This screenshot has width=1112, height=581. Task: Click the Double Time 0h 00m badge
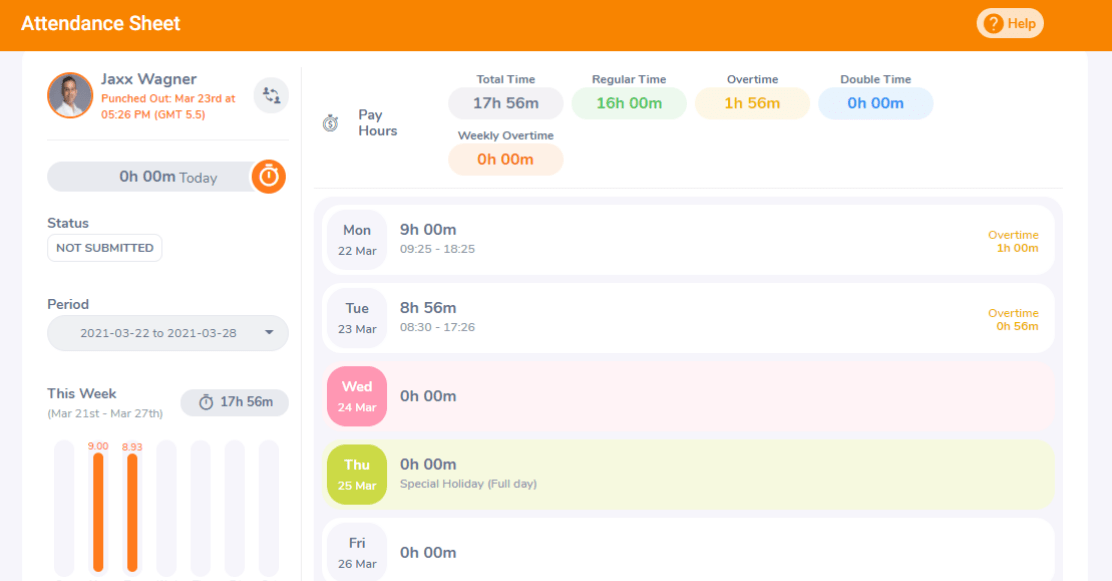click(x=875, y=102)
